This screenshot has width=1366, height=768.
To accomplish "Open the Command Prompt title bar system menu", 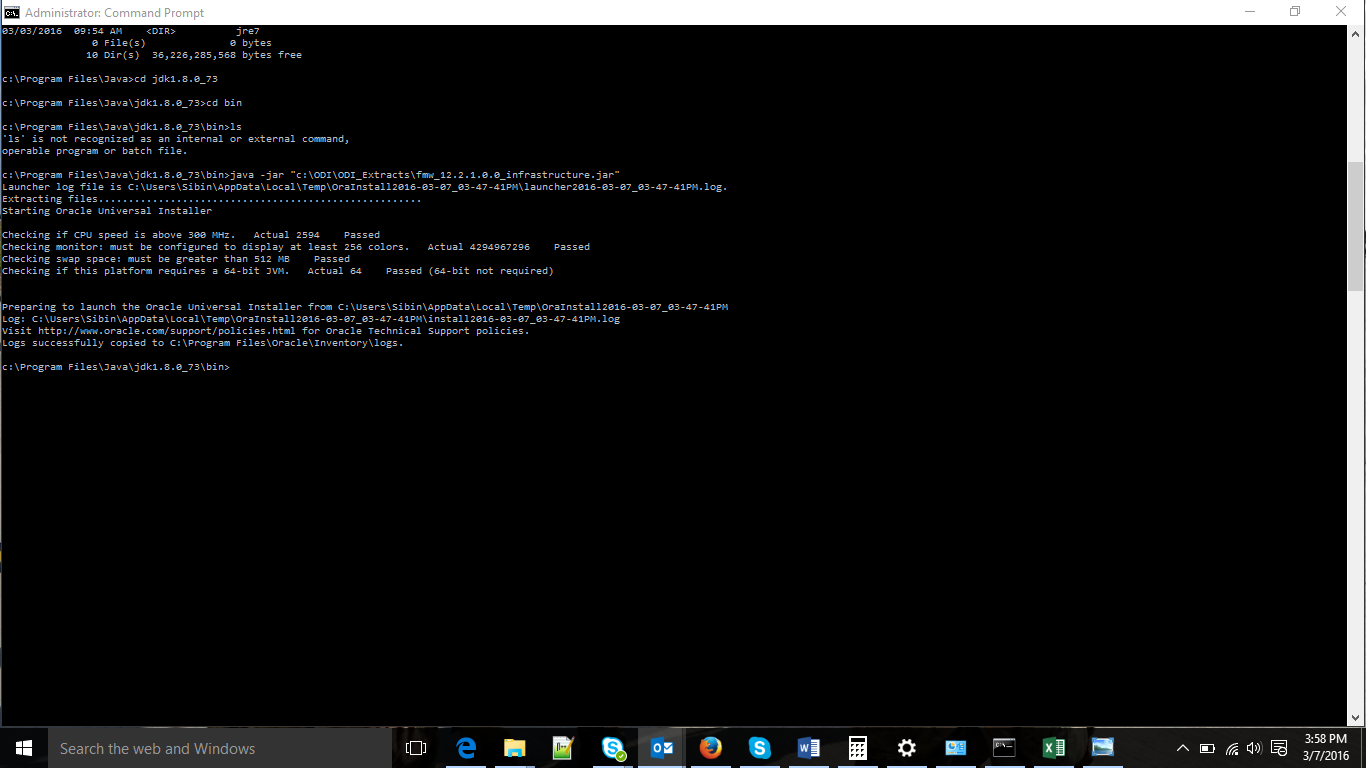I will click(x=11, y=11).
